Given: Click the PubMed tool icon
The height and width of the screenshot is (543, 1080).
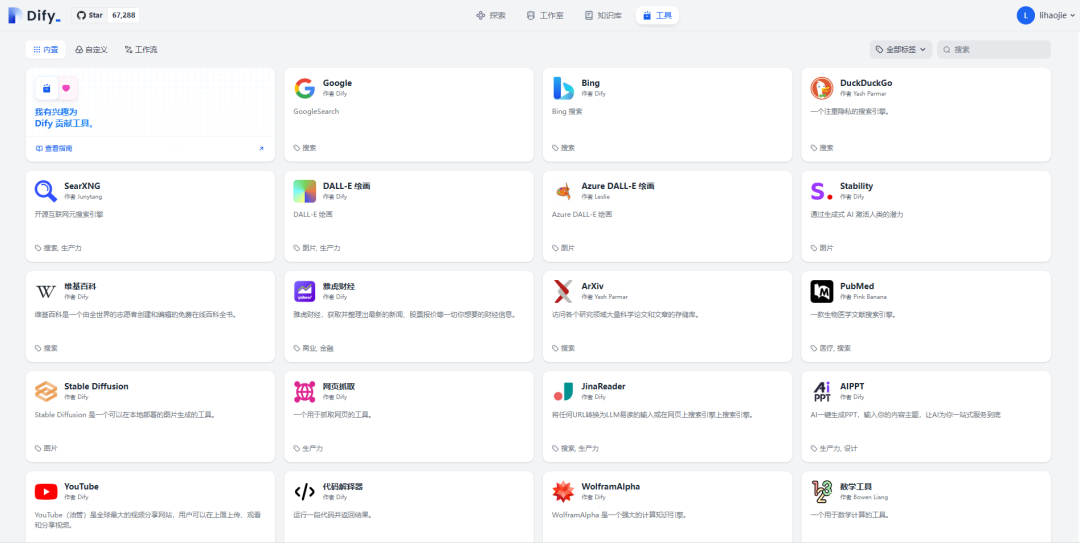Looking at the screenshot, I should [x=822, y=291].
